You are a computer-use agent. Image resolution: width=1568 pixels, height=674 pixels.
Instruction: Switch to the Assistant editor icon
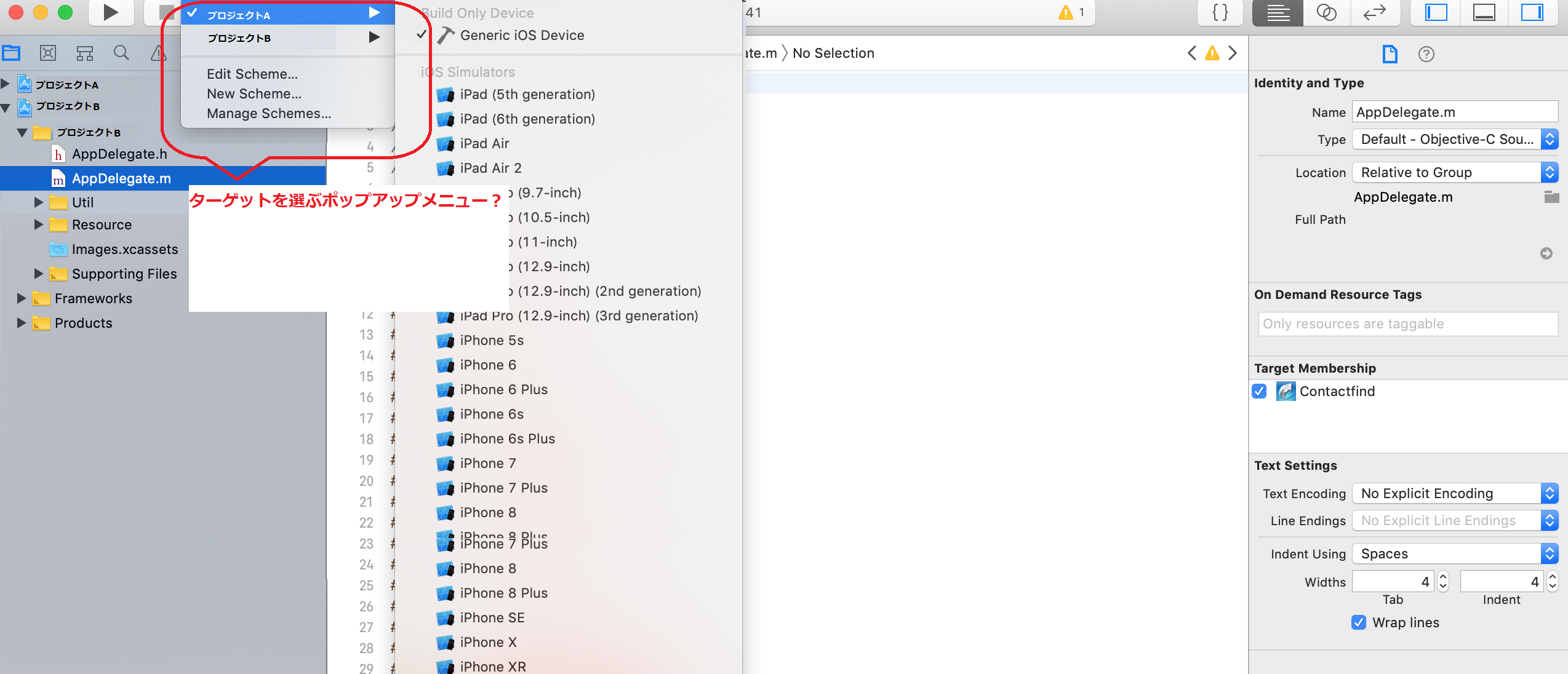[x=1326, y=12]
